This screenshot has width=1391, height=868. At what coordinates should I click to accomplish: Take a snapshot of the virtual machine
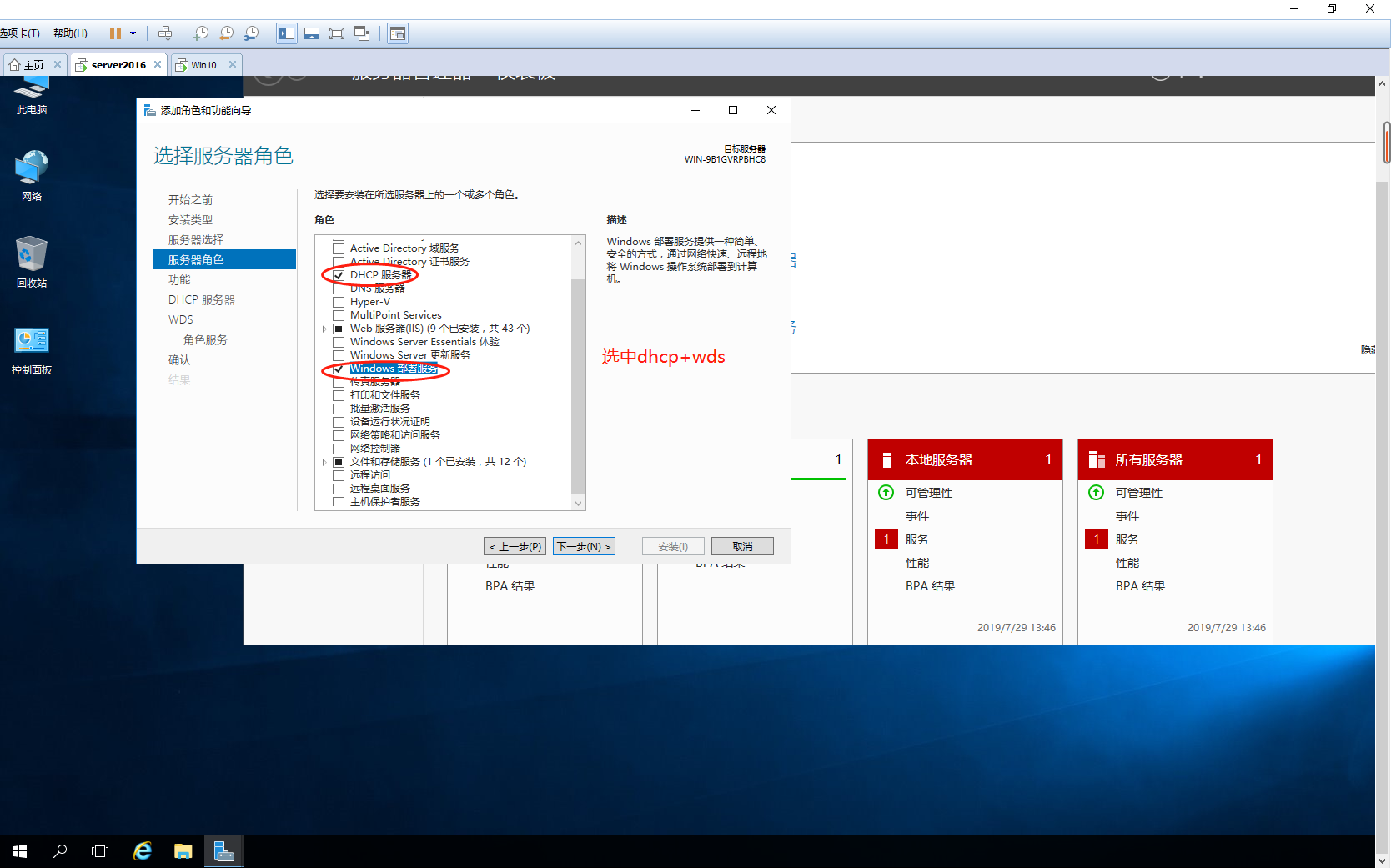tap(201, 33)
